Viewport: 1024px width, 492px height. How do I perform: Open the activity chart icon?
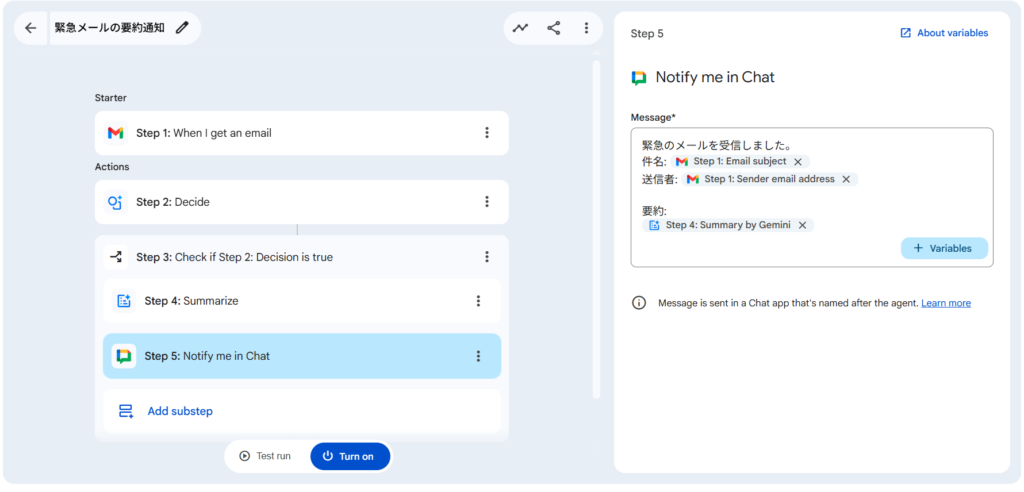pyautogui.click(x=520, y=28)
